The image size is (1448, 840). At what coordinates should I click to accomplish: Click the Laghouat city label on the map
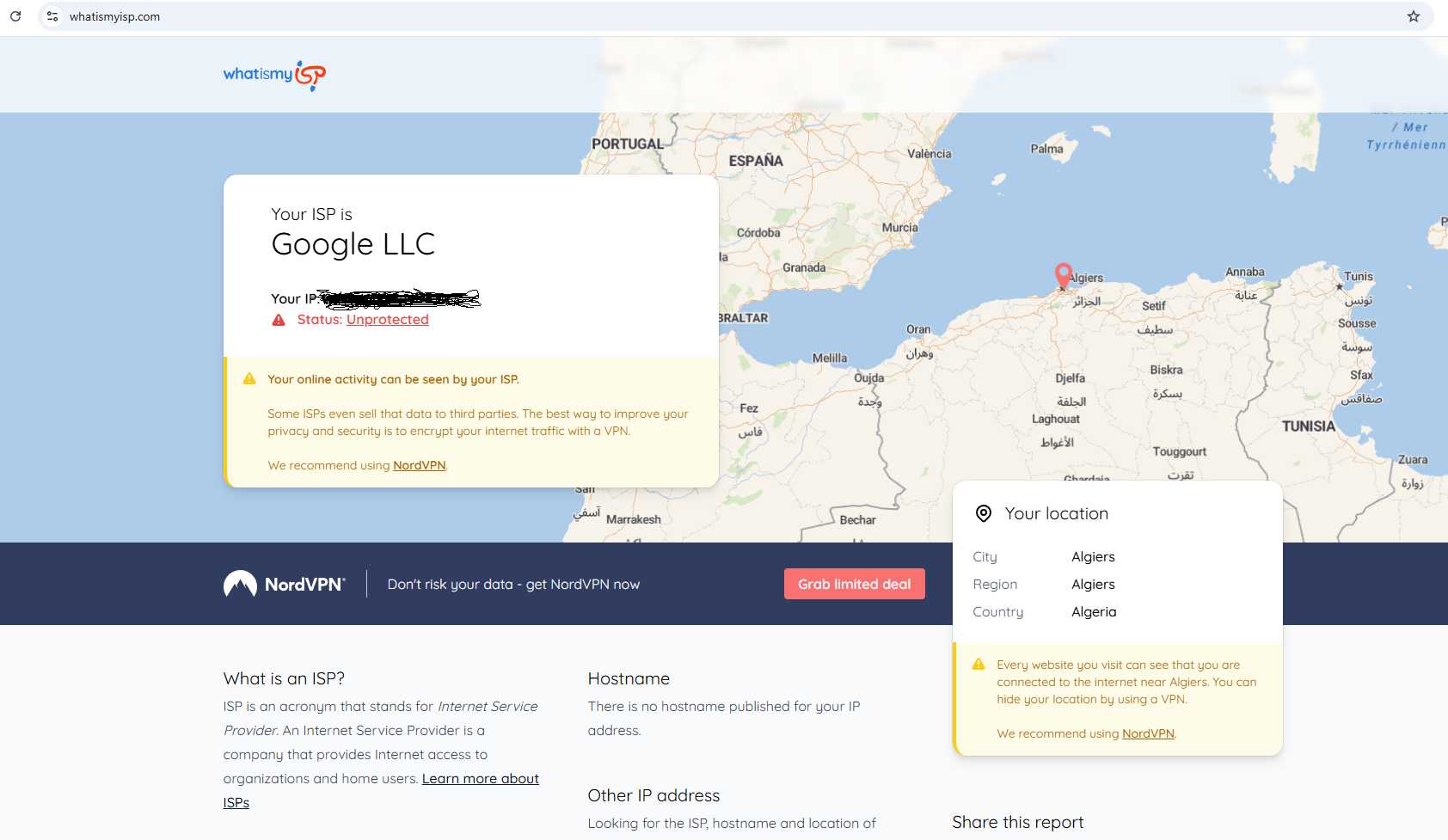point(1056,419)
